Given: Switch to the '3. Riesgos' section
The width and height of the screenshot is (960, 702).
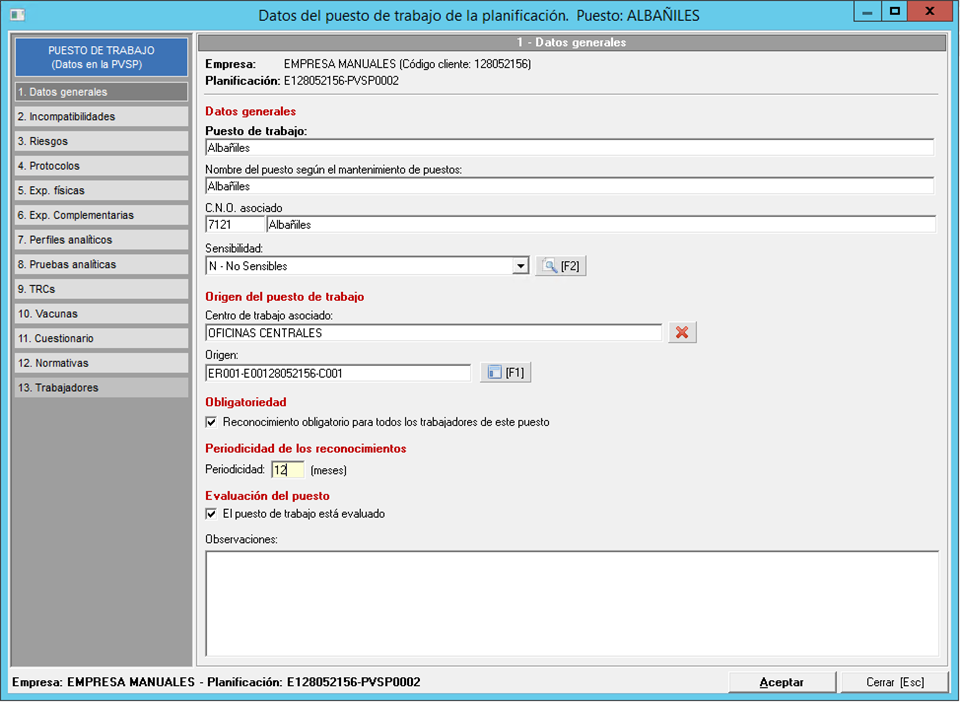Looking at the screenshot, I should pyautogui.click(x=100, y=141).
